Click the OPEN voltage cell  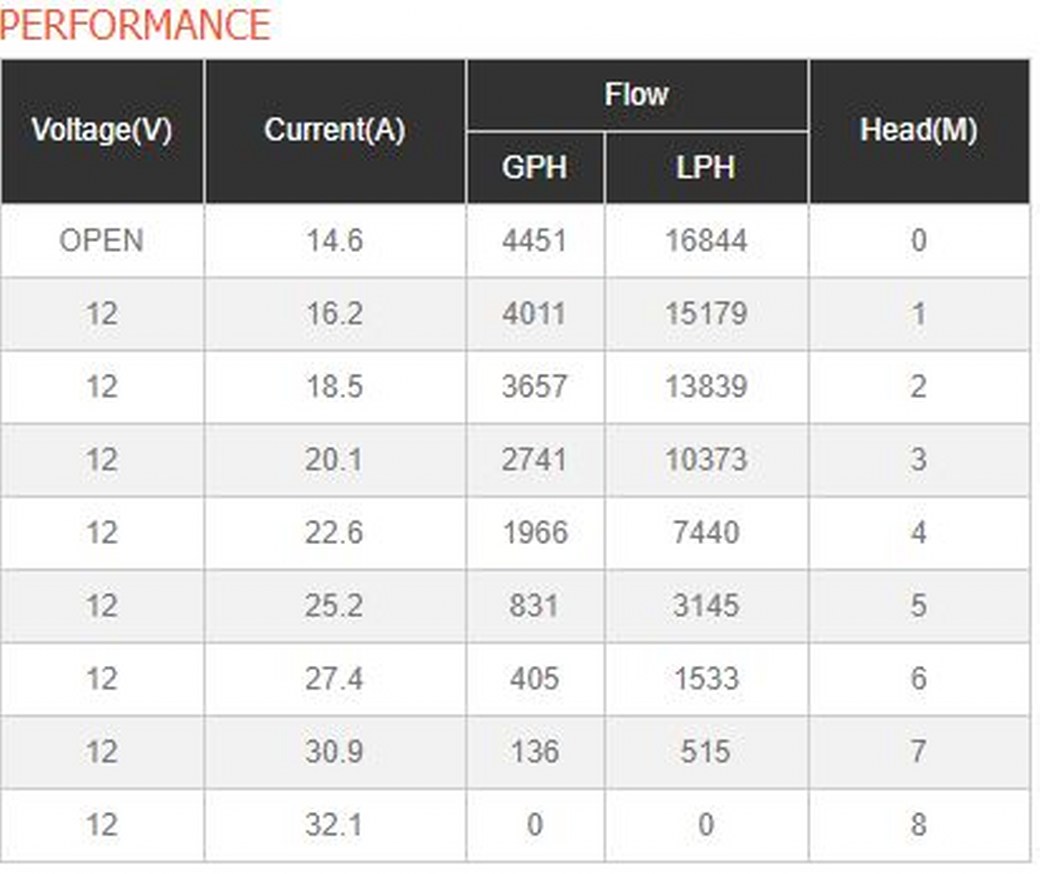[101, 241]
